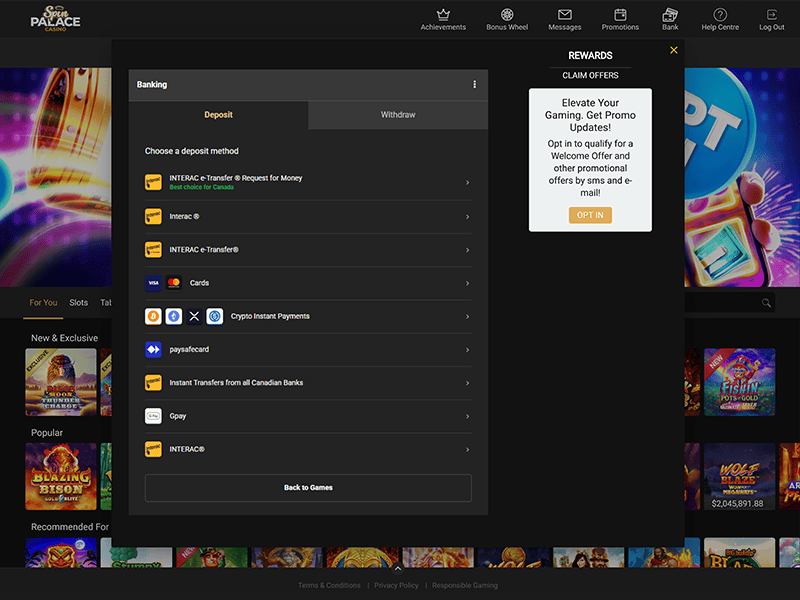
Task: Open Fishin' Pots of Gold thumbnail
Action: (x=739, y=382)
